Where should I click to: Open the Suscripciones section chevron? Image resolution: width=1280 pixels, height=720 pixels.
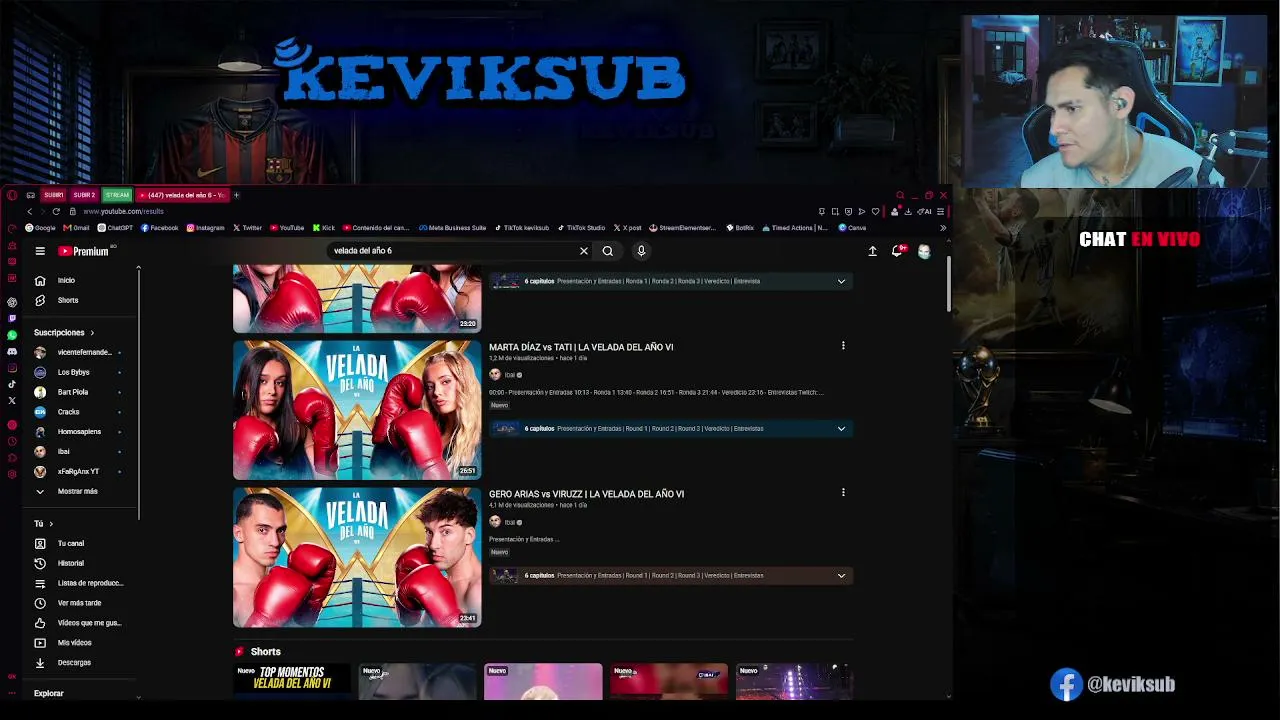92,332
